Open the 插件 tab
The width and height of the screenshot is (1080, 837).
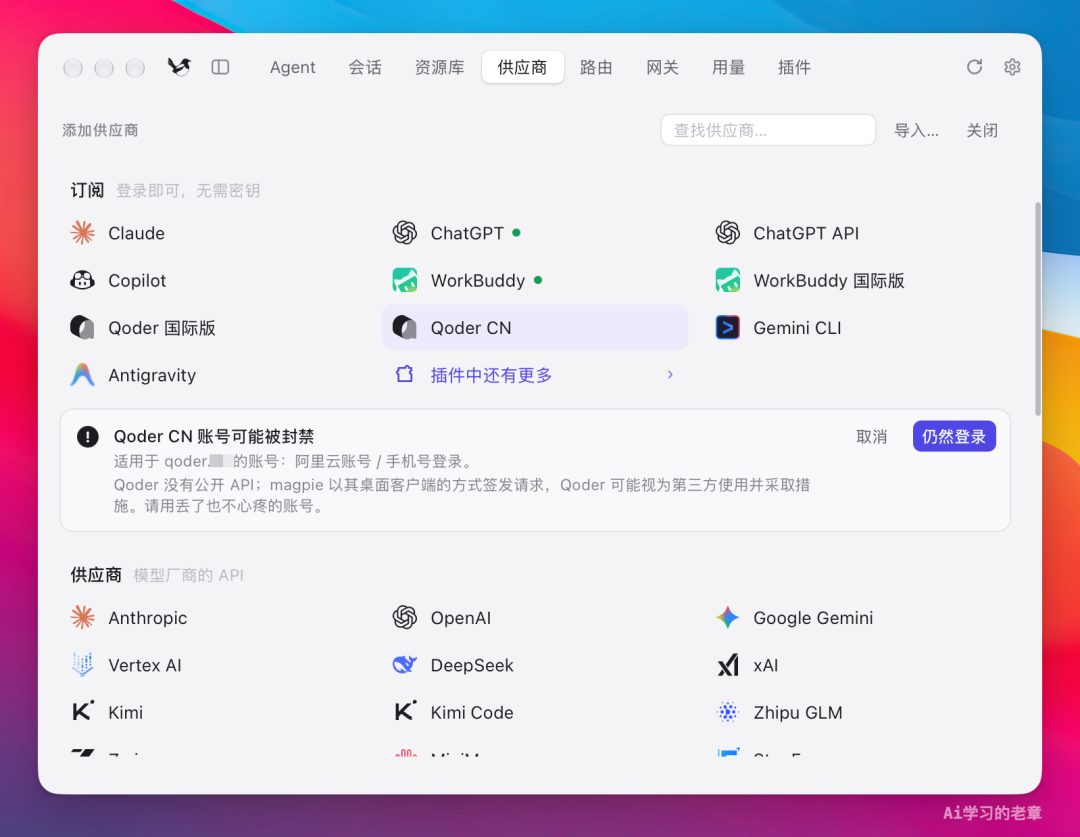click(794, 67)
